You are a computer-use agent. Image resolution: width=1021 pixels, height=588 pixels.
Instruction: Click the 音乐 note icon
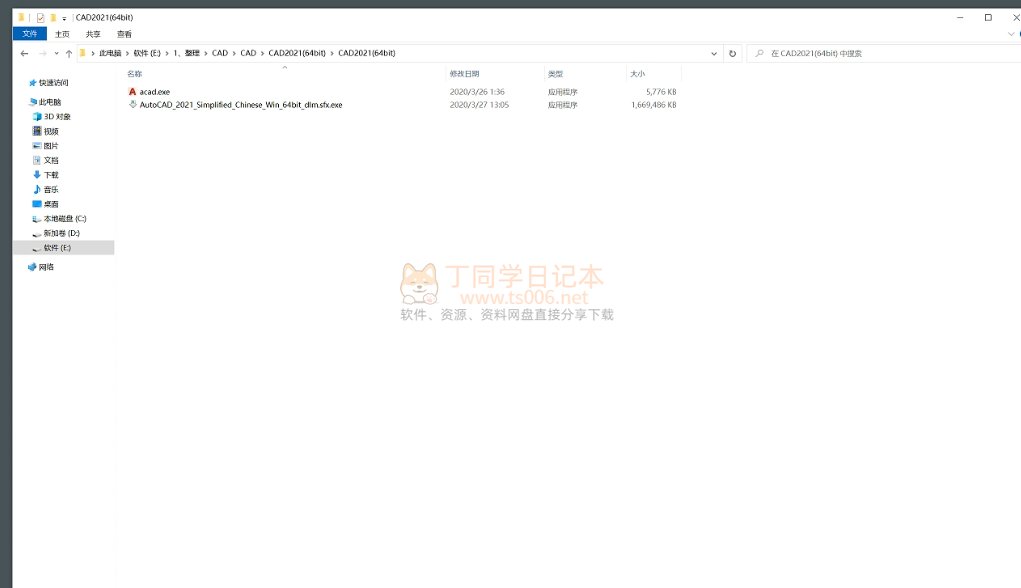point(36,189)
